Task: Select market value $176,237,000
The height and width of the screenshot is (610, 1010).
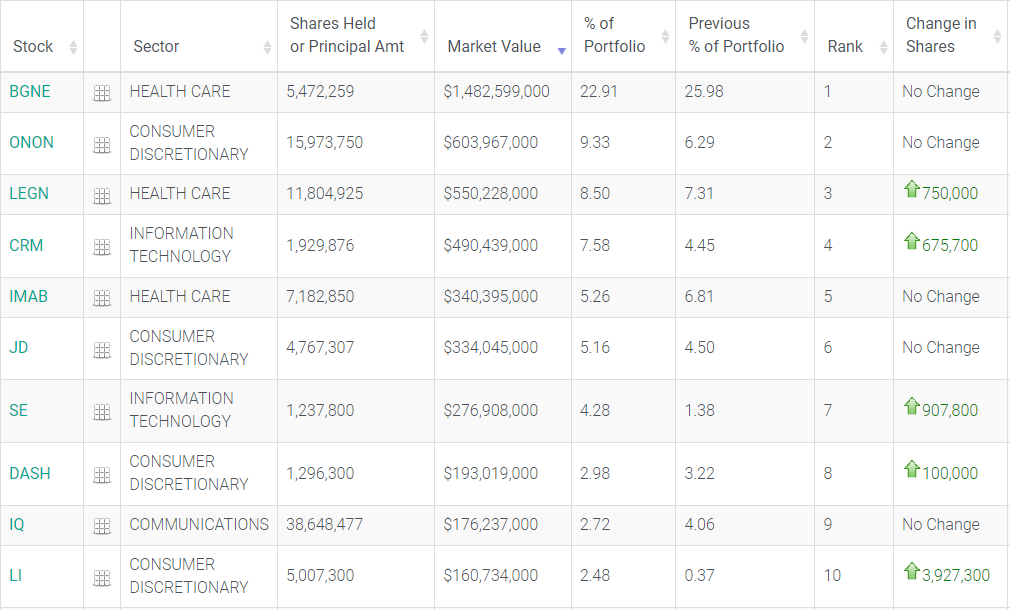Action: tap(490, 524)
